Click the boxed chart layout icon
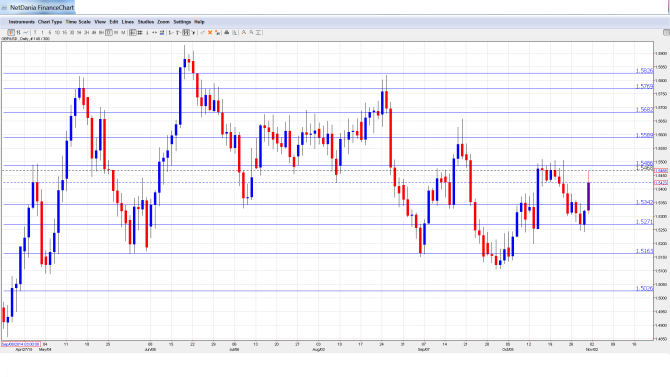 point(186,32)
